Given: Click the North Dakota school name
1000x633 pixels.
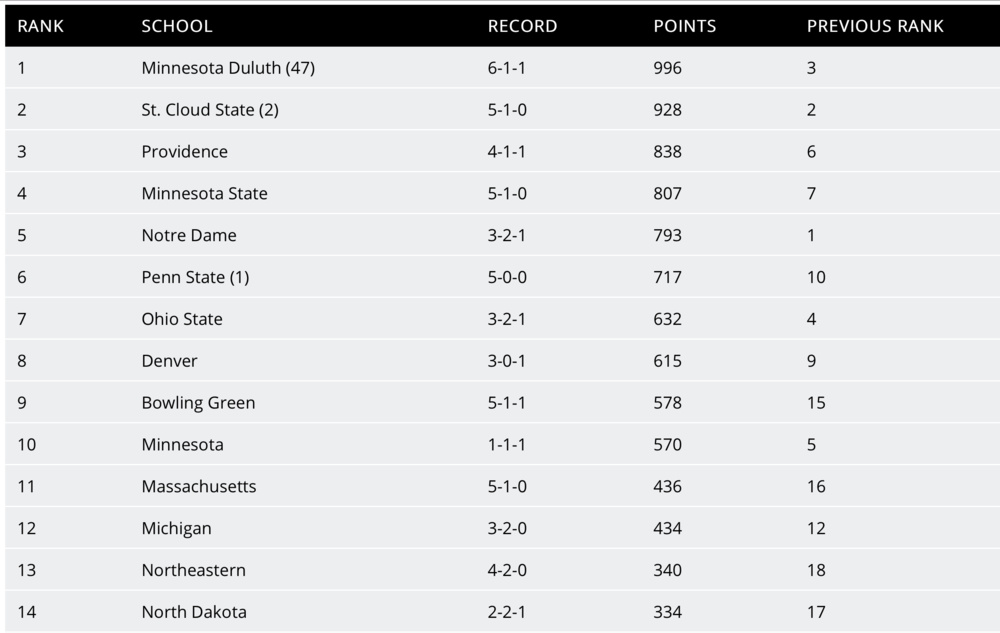Looking at the screenshot, I should (x=194, y=612).
